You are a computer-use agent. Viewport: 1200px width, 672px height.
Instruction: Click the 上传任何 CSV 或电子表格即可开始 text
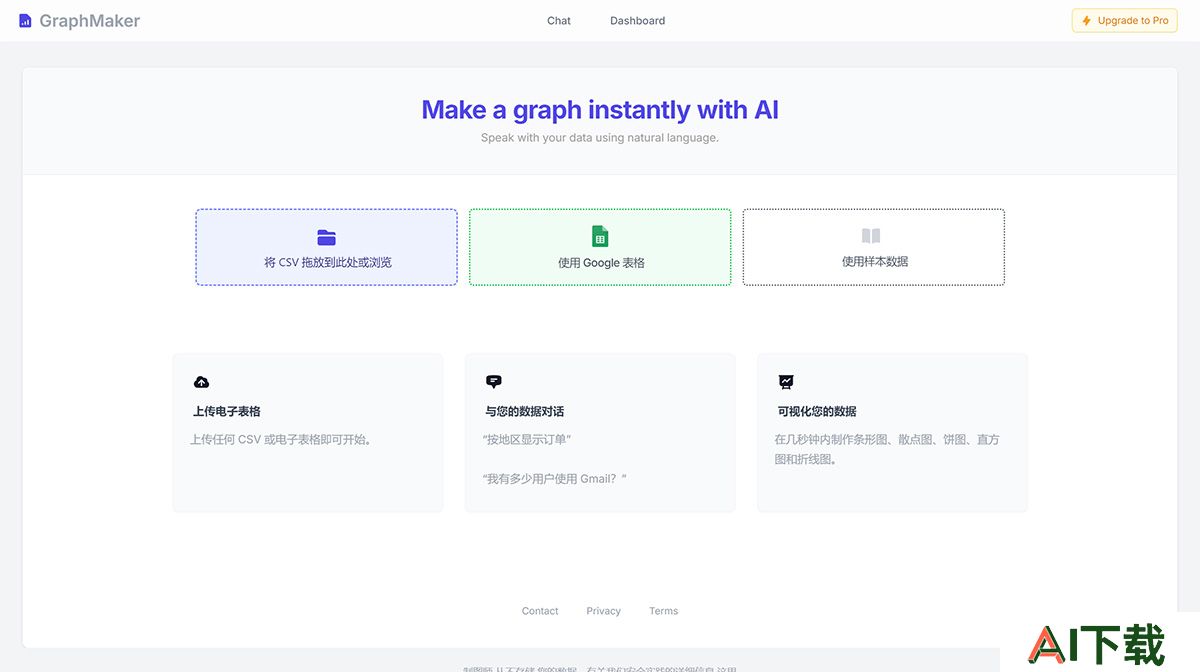click(x=281, y=440)
